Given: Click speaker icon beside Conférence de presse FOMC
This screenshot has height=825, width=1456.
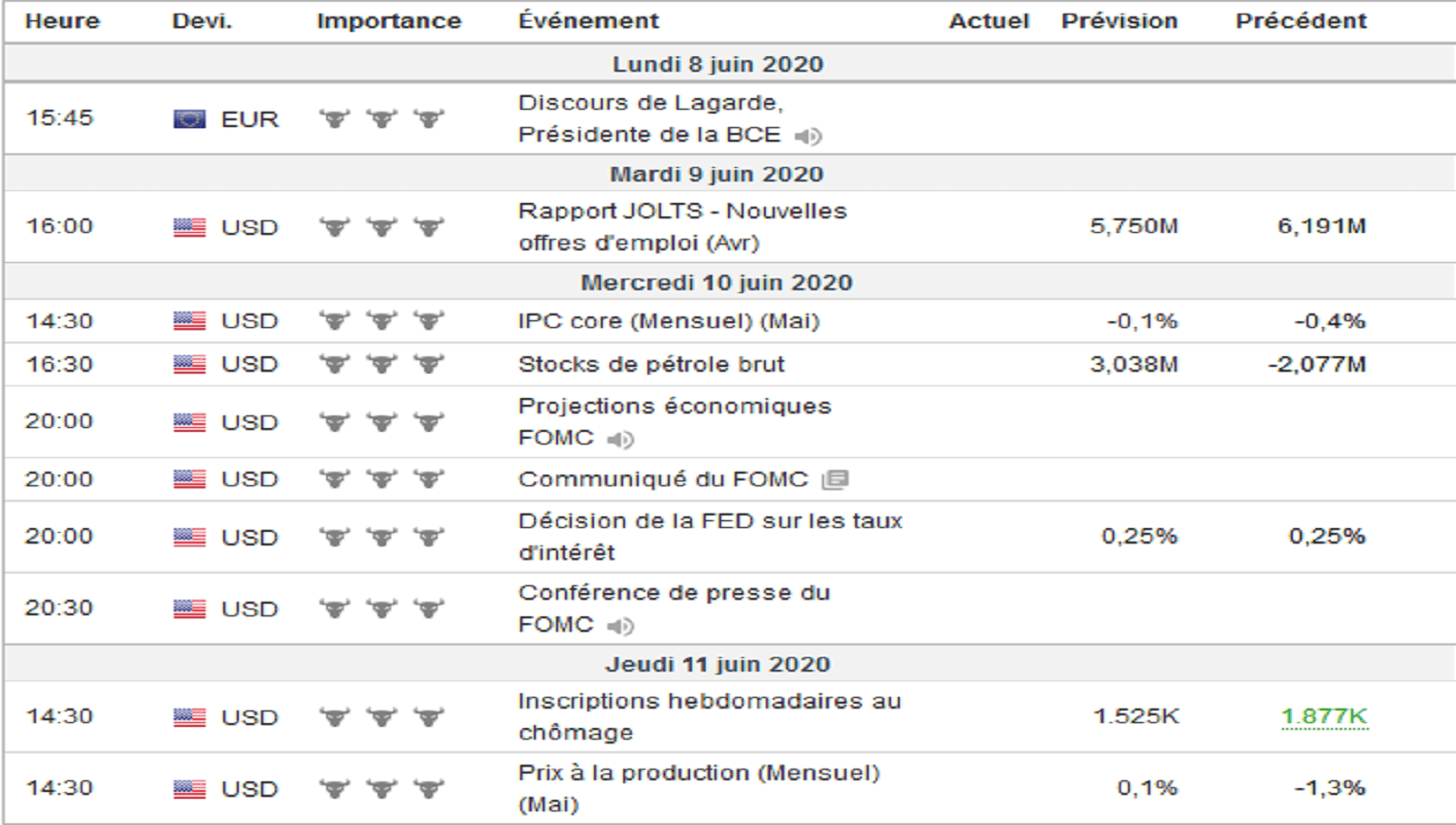Looking at the screenshot, I should tap(620, 626).
